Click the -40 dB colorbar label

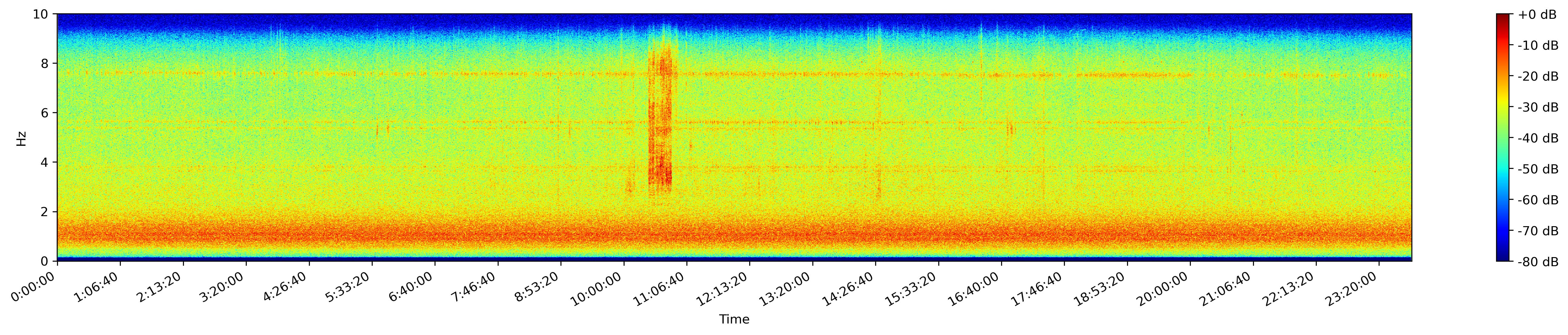point(1538,139)
